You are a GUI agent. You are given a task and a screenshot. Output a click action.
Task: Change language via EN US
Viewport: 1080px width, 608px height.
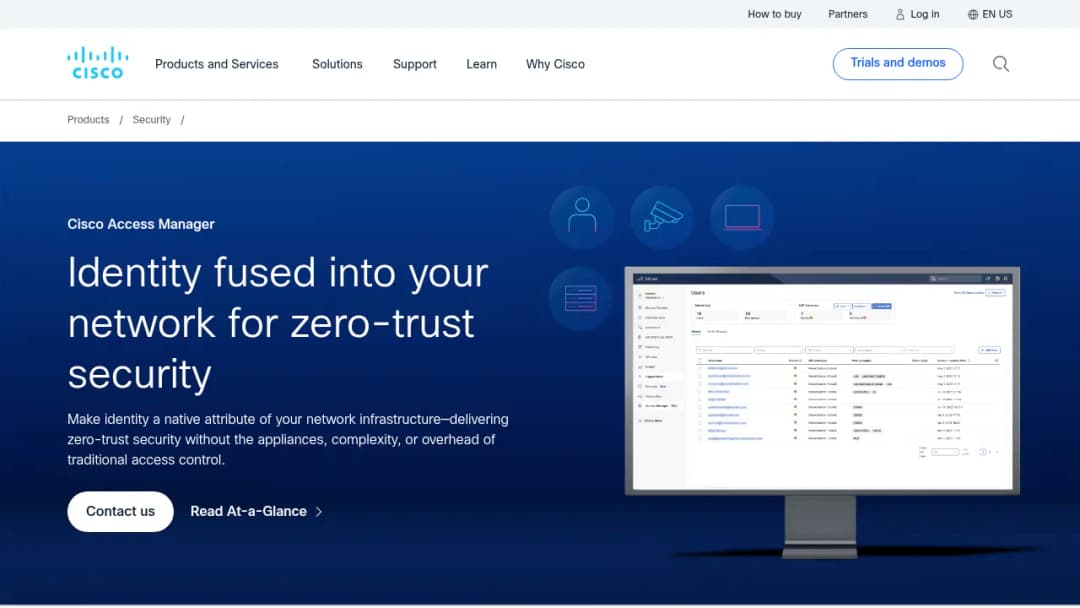(x=997, y=14)
